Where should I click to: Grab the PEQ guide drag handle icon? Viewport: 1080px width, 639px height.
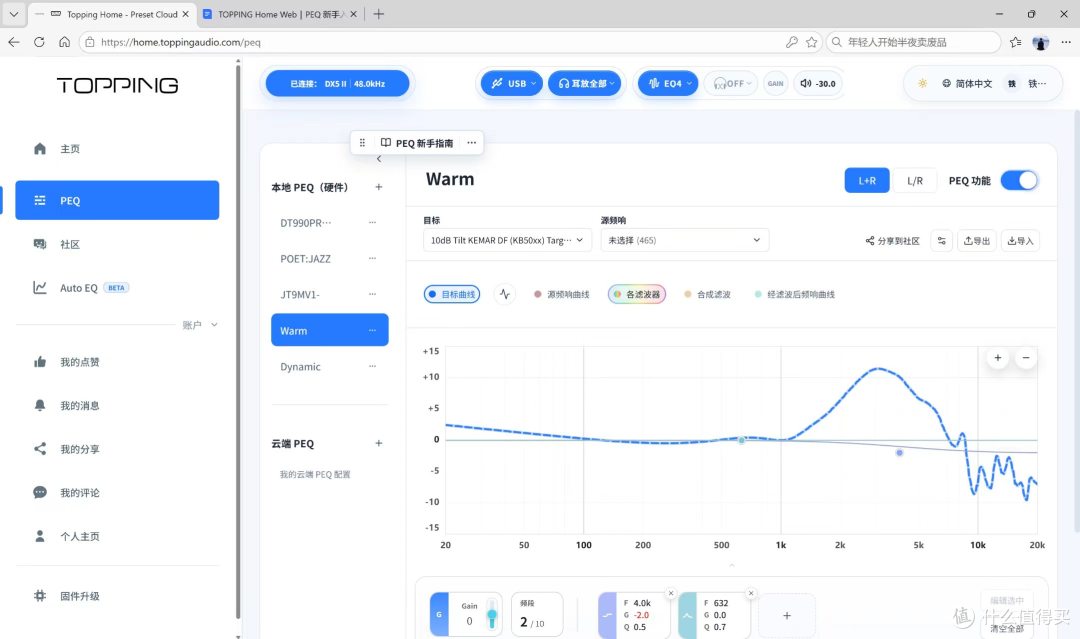[x=362, y=143]
